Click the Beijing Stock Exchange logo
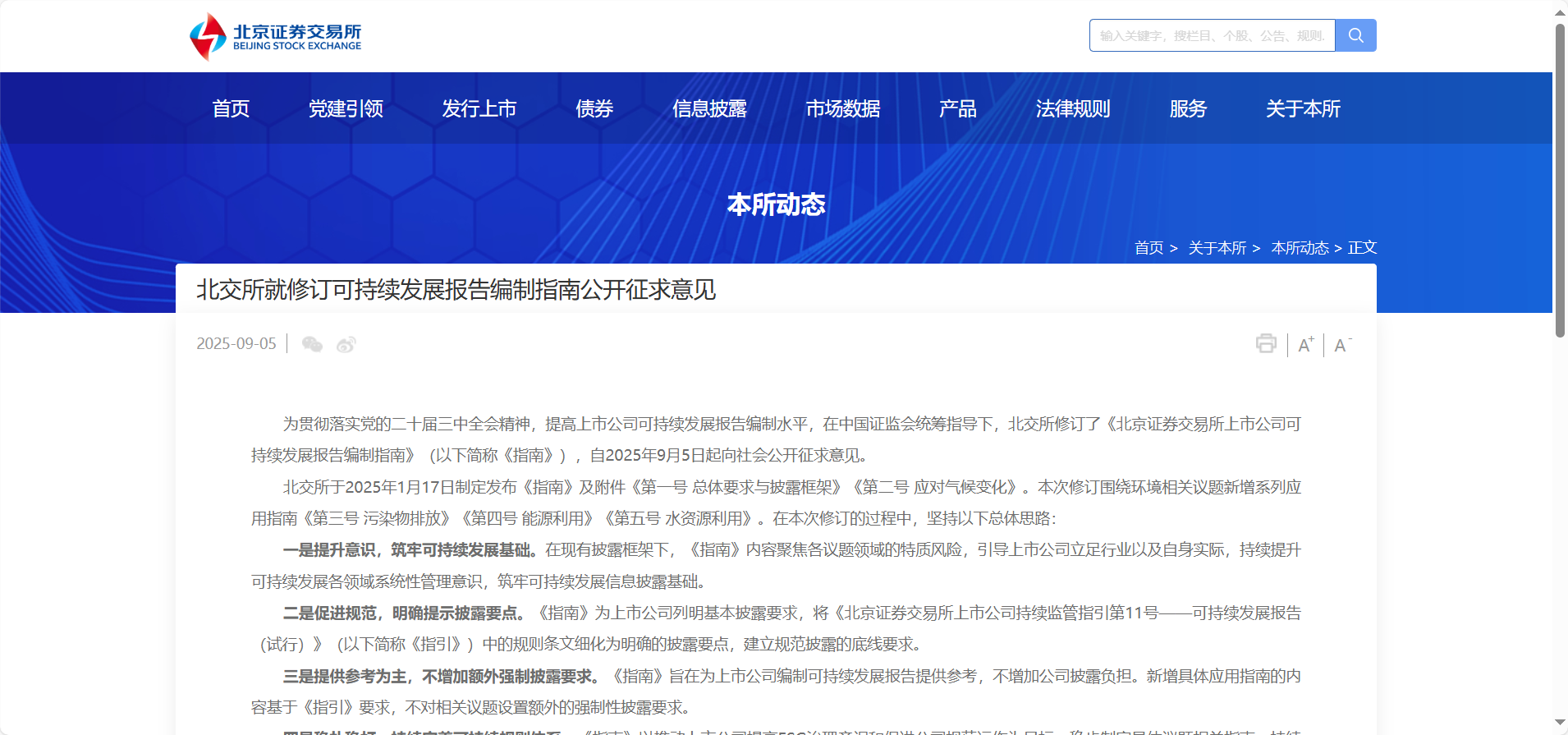1568x735 pixels. point(275,36)
